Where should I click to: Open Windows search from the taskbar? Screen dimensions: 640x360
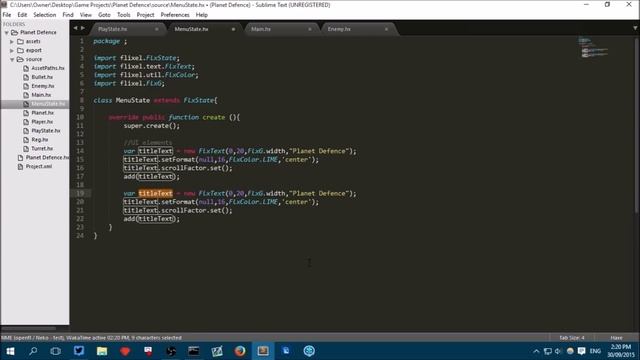pos(33,351)
